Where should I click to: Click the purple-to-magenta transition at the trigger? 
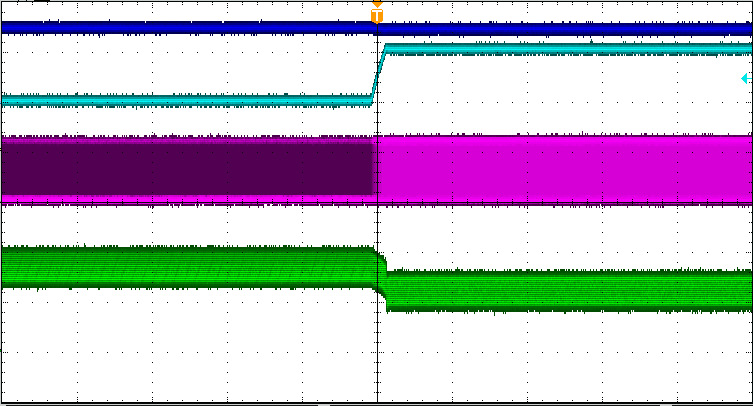(375, 168)
